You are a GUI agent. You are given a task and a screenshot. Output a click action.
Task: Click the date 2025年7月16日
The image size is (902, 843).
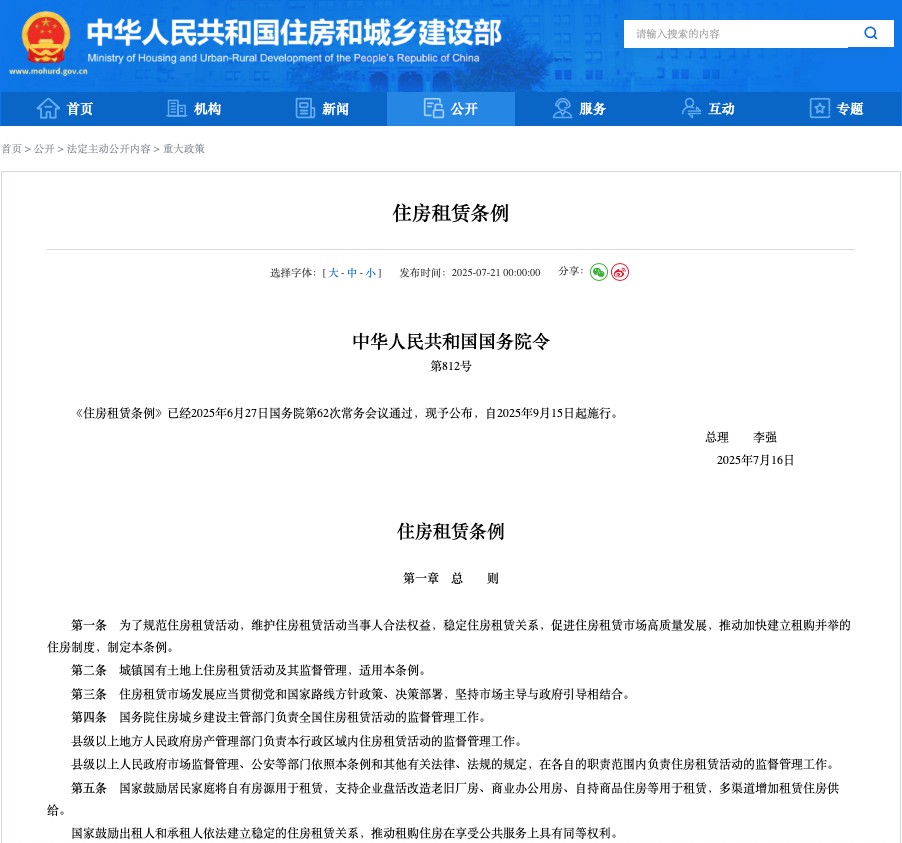point(755,460)
